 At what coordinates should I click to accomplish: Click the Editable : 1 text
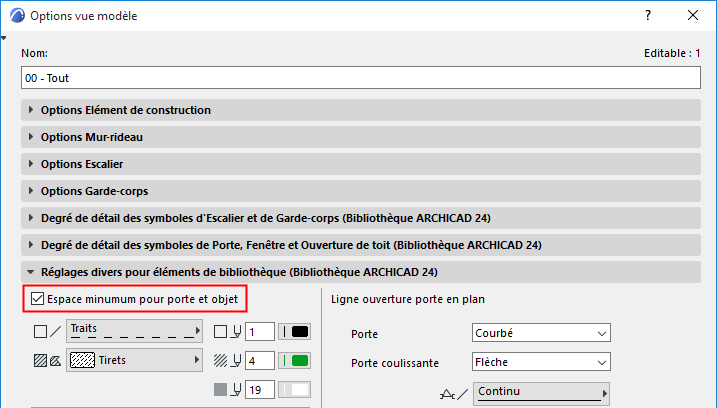pyautogui.click(x=672, y=53)
